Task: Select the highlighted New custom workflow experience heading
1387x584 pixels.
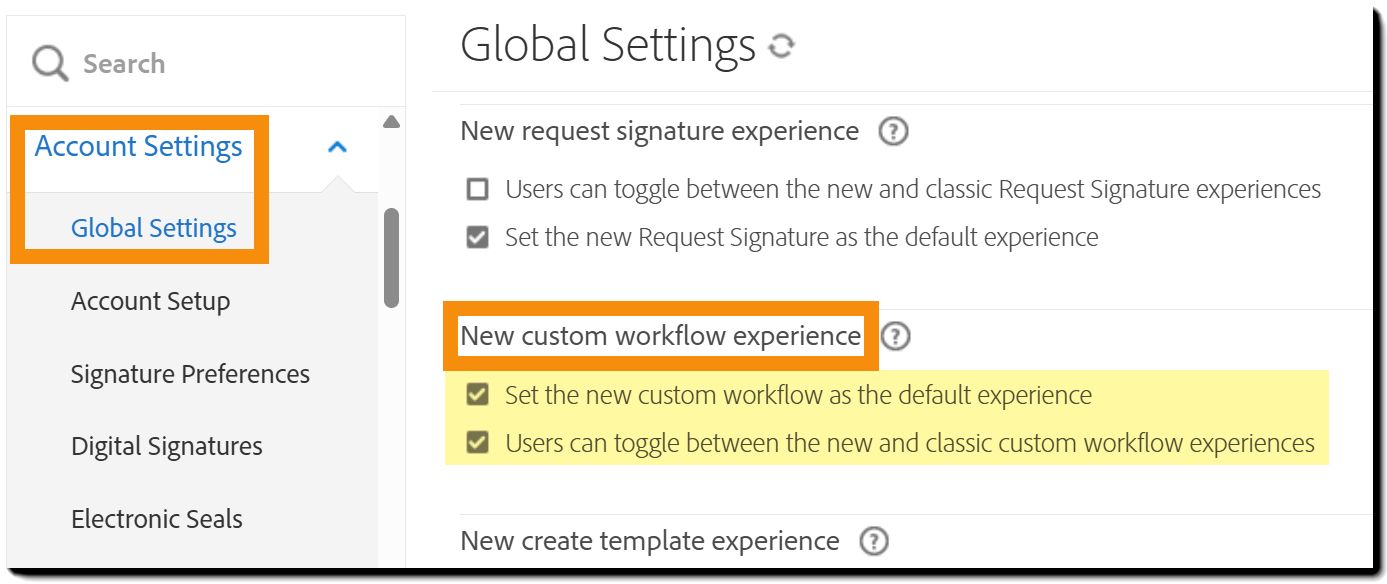Action: tap(660, 336)
